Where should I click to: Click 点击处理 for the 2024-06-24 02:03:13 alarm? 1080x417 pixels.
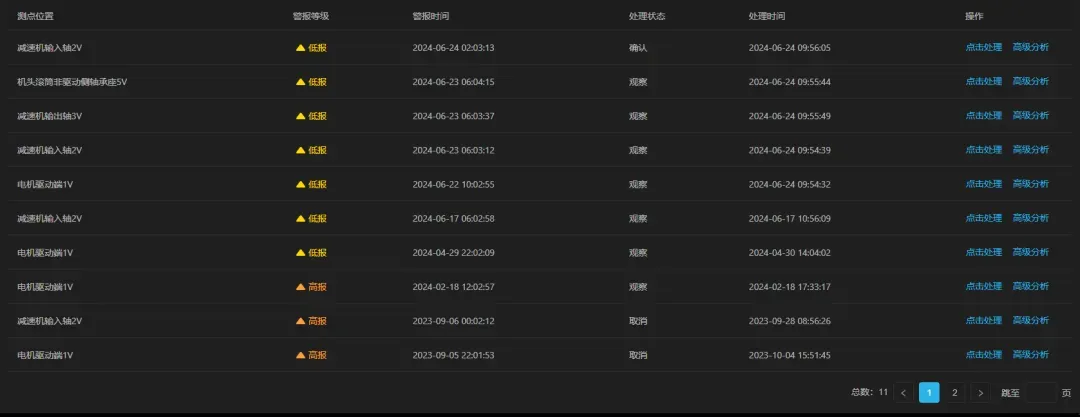pos(983,48)
